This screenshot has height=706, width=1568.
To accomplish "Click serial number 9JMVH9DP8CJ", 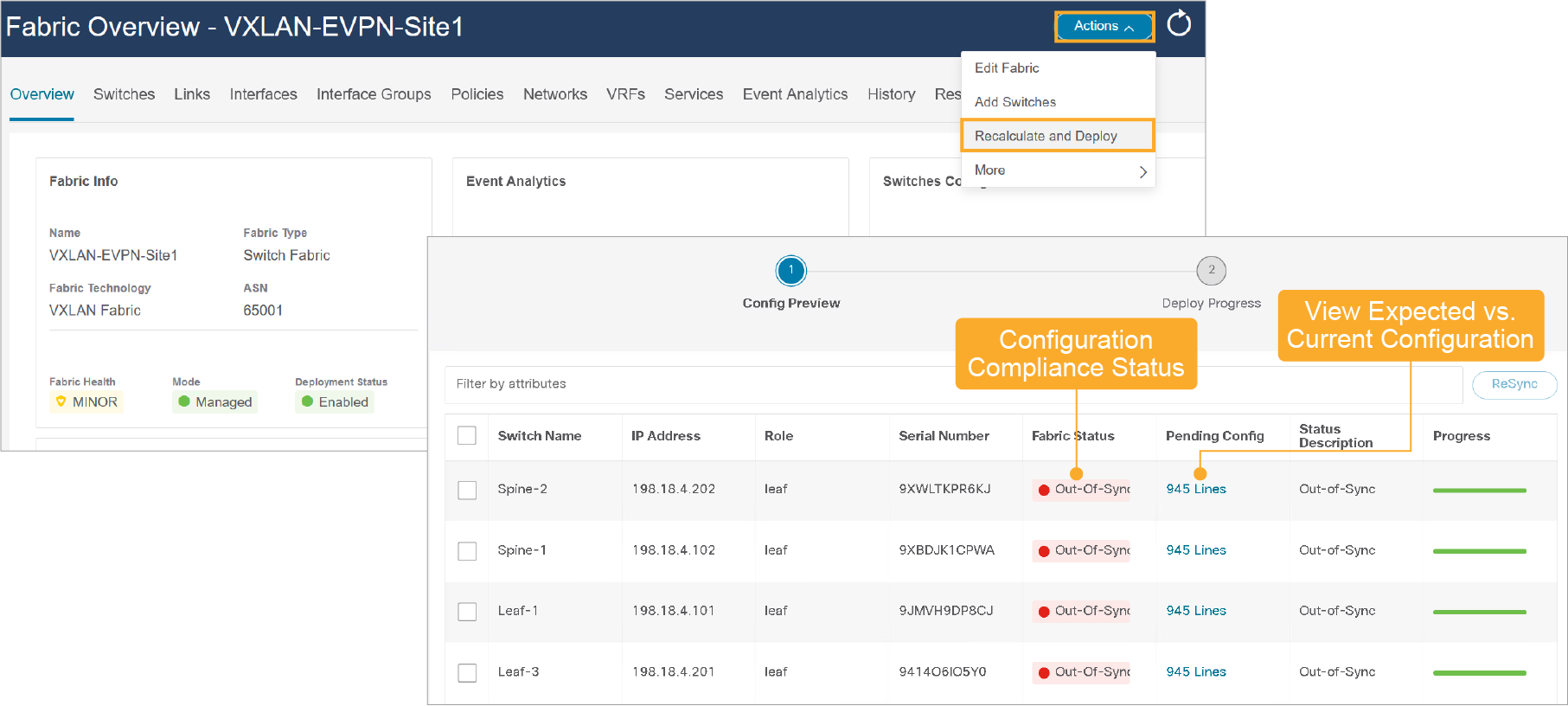I will (945, 611).
